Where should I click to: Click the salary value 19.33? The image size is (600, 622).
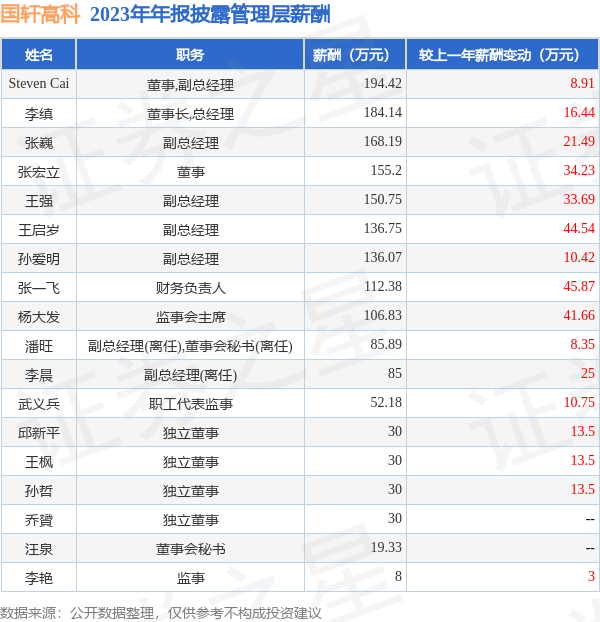pyautogui.click(x=386, y=547)
